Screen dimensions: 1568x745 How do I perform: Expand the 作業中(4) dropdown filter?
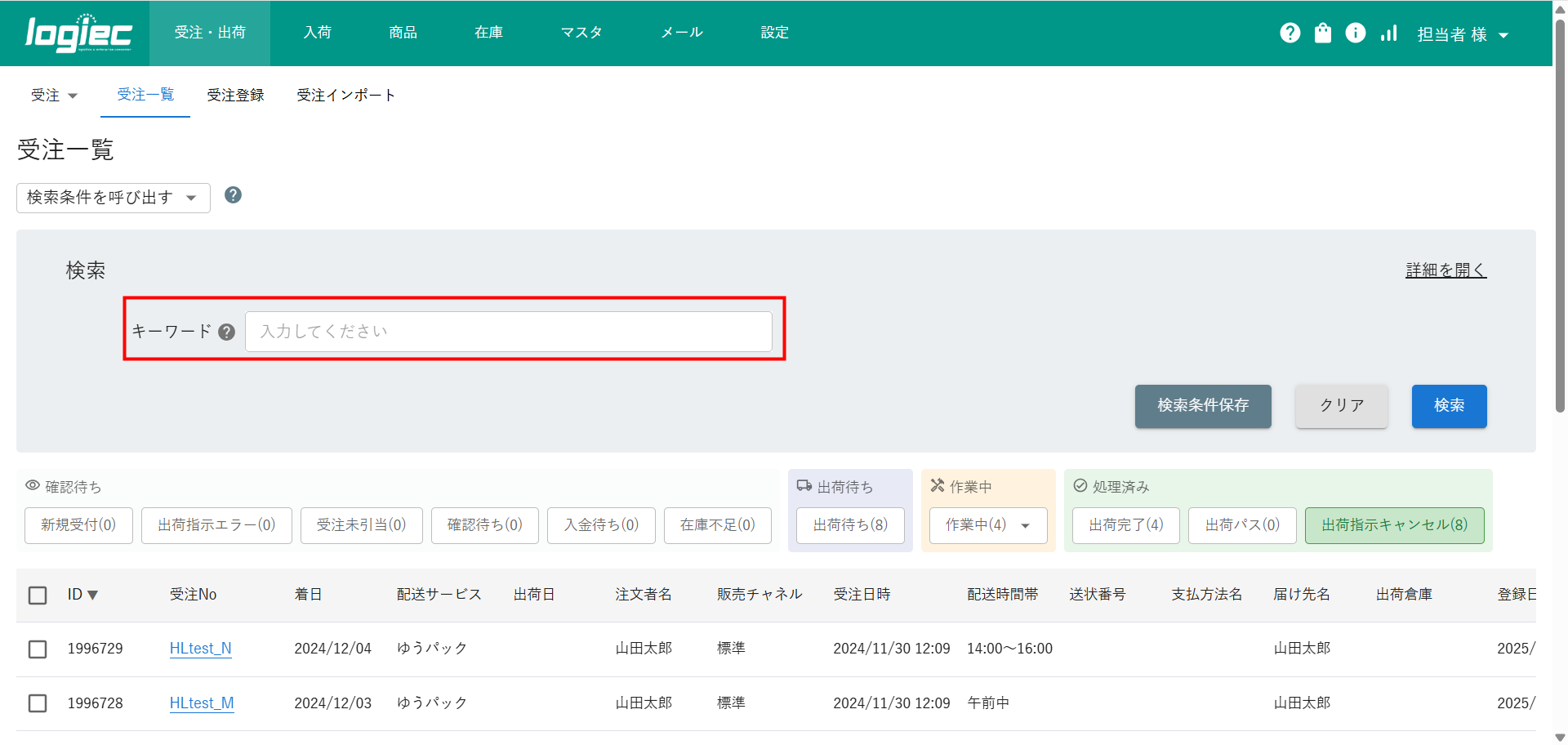click(987, 525)
